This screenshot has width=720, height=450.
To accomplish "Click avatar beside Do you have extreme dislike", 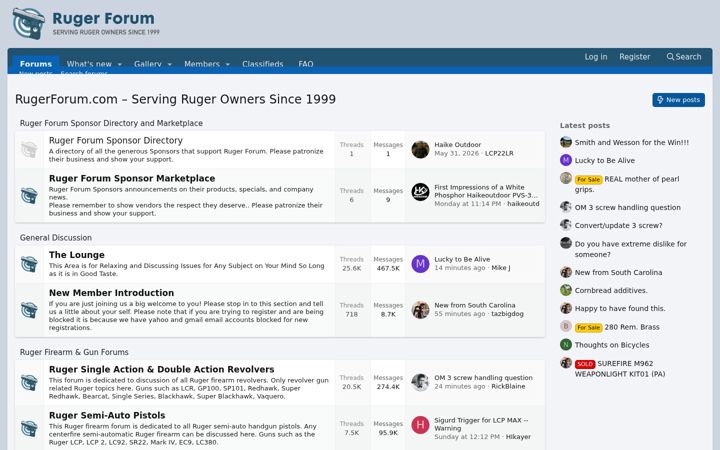I will click(x=566, y=243).
